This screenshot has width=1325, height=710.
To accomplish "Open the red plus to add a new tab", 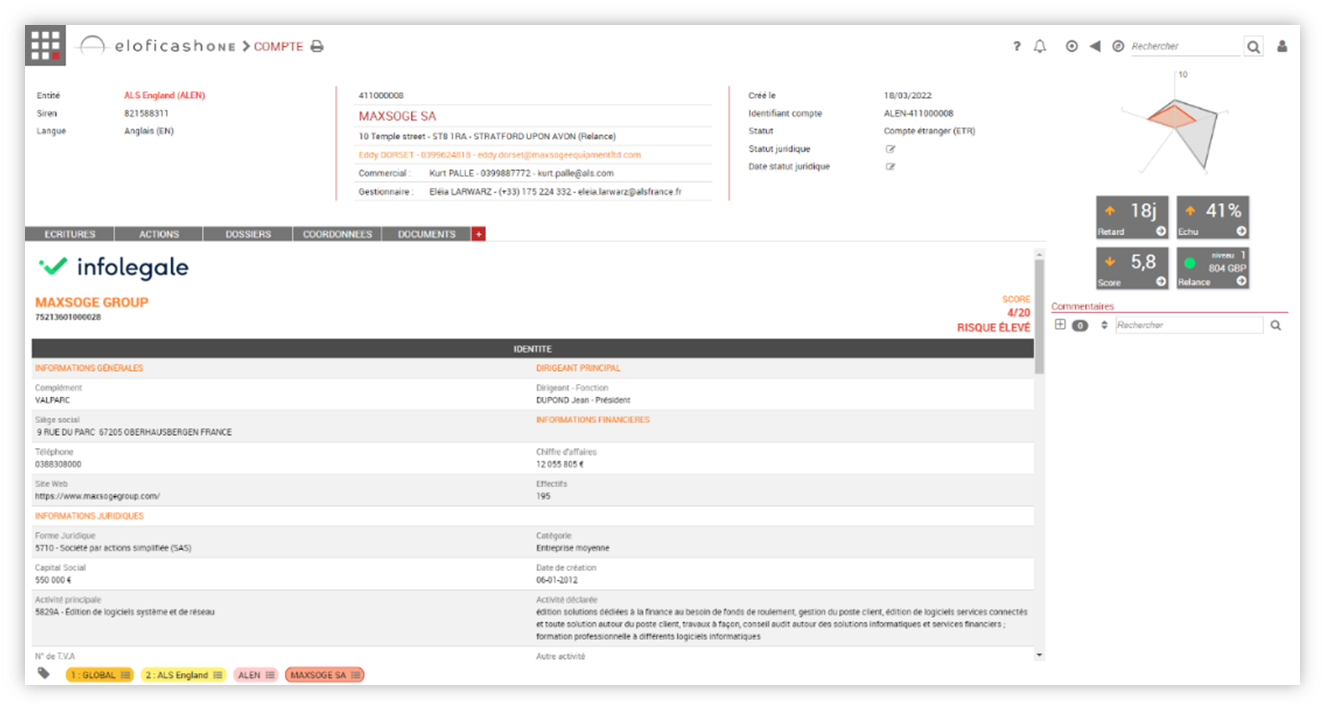I will pyautogui.click(x=479, y=233).
